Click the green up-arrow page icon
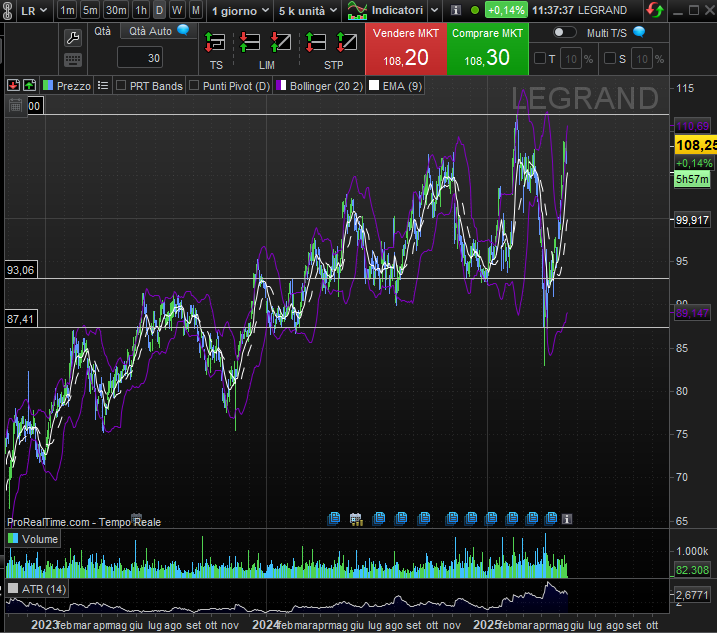This screenshot has height=633, width=717. 30,85
